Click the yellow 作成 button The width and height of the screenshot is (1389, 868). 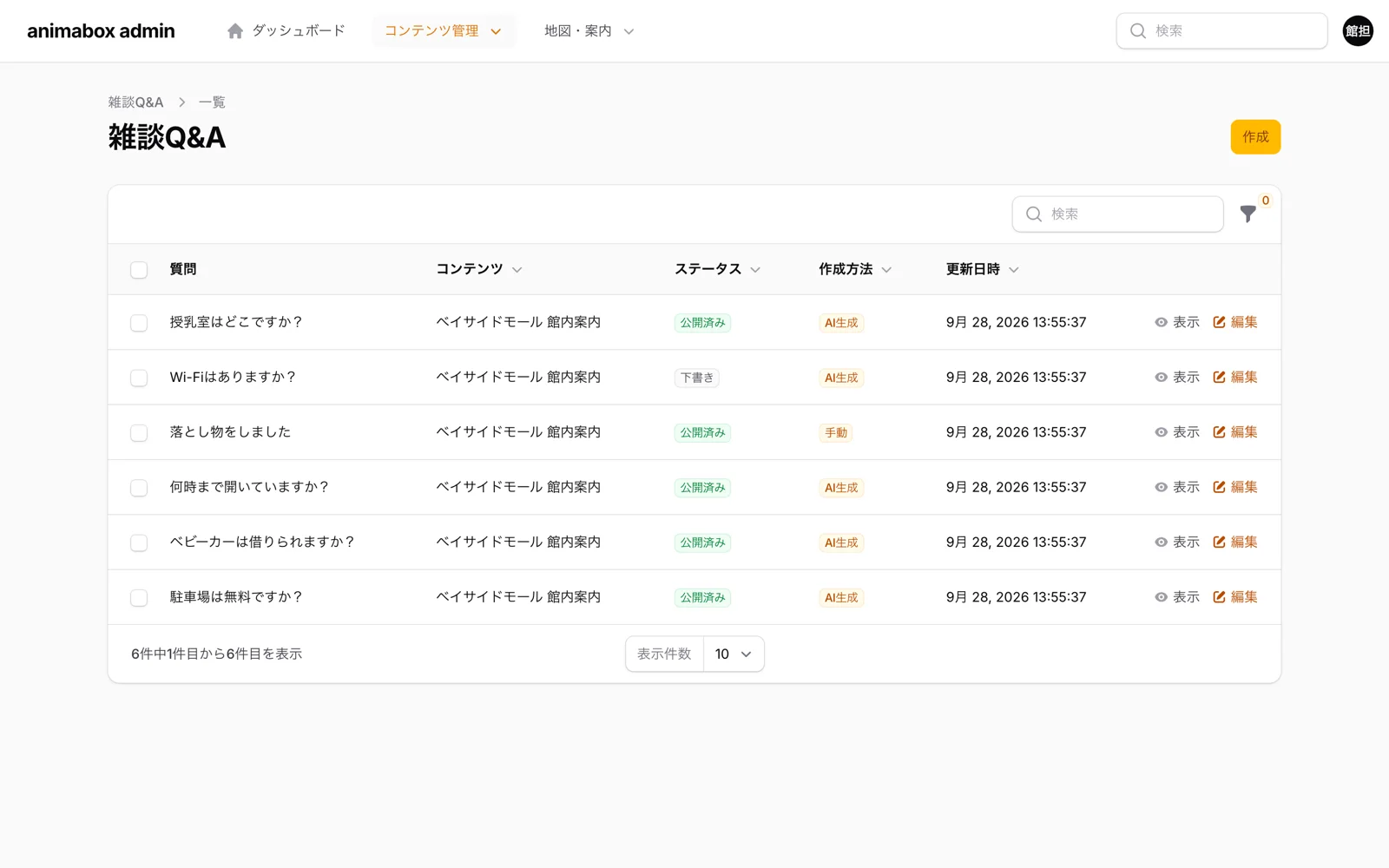[x=1255, y=137]
